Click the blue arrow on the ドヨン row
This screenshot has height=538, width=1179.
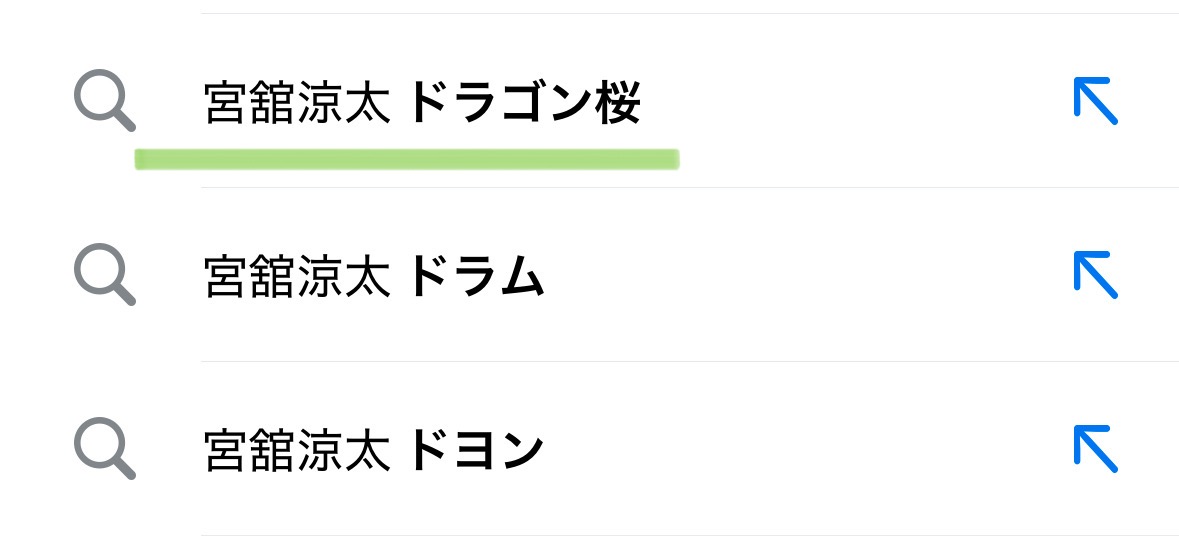pyautogui.click(x=1096, y=449)
